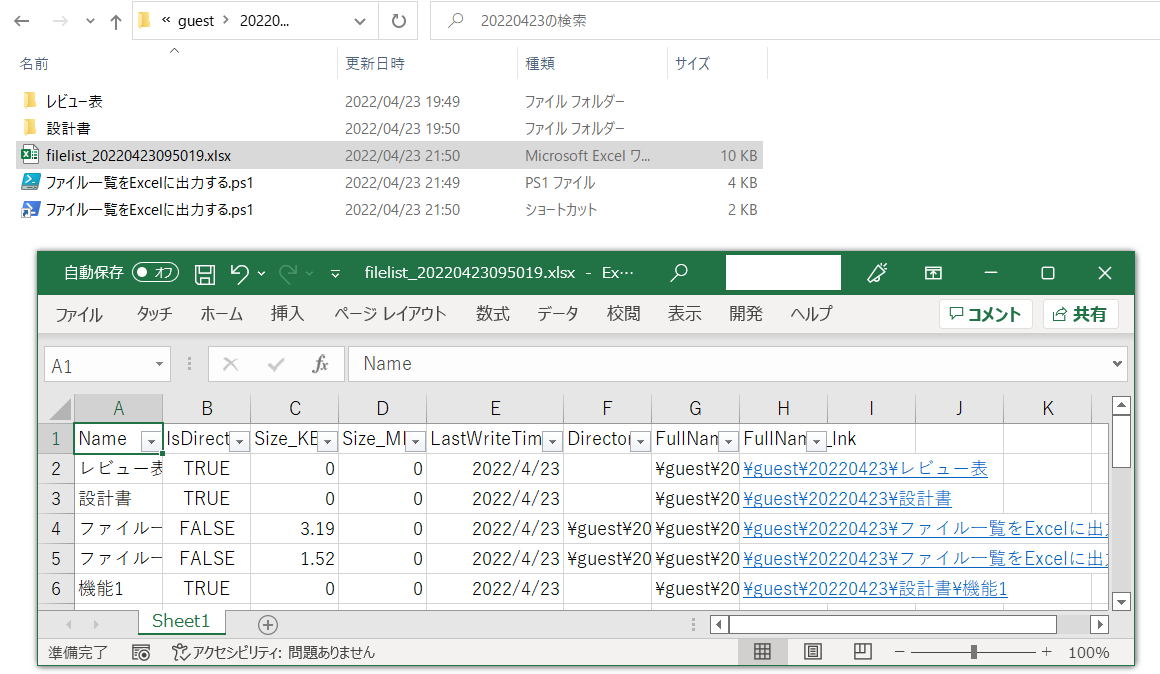
Task: Switch to the データ ribbon tab
Action: 557,313
